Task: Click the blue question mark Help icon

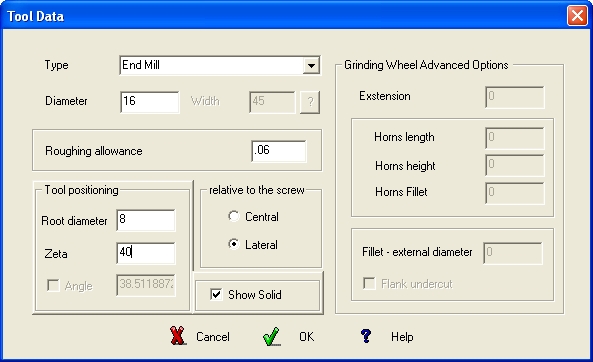Action: 366,336
